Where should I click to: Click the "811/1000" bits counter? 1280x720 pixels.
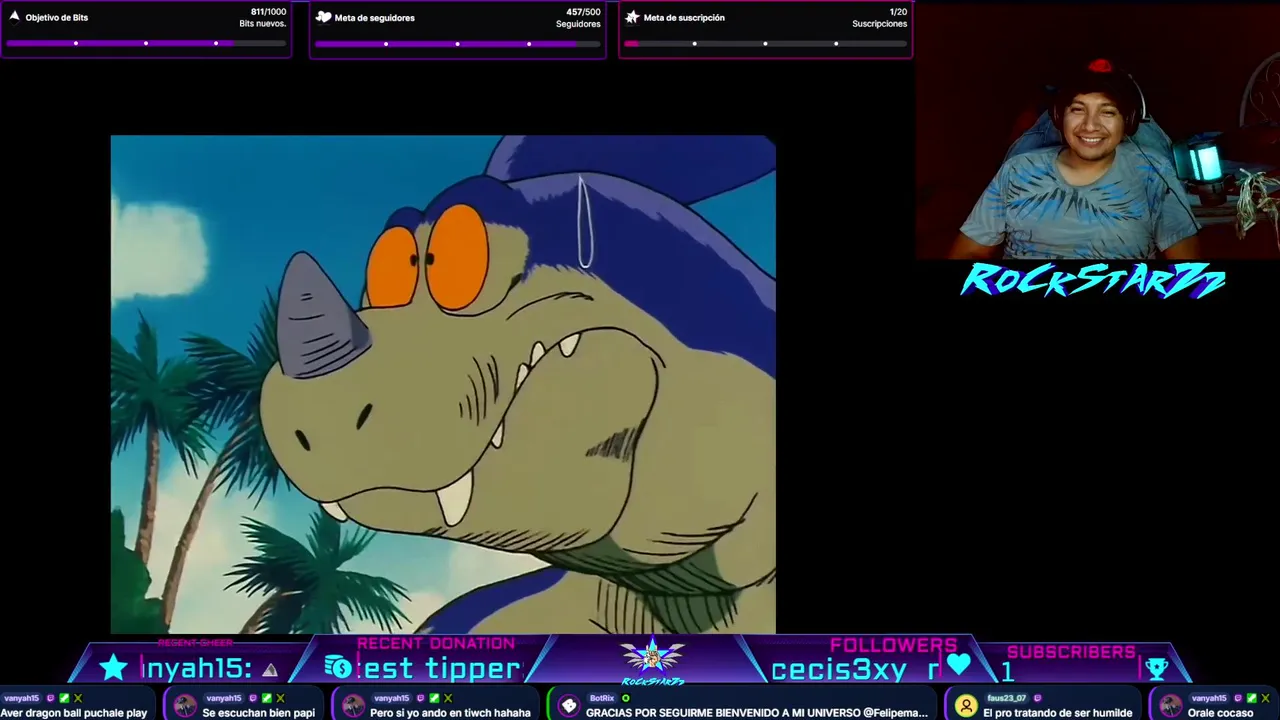click(x=267, y=12)
